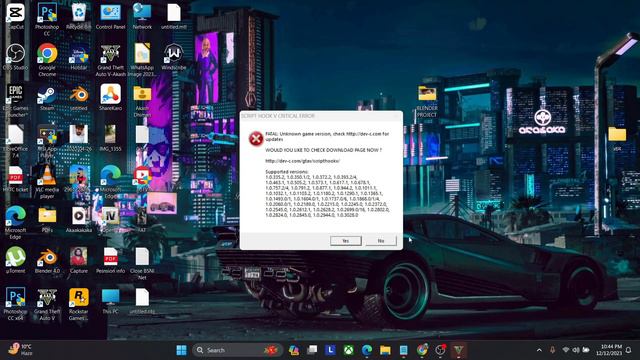Open the Photoshop CC desktop shortcut

click(x=47, y=19)
